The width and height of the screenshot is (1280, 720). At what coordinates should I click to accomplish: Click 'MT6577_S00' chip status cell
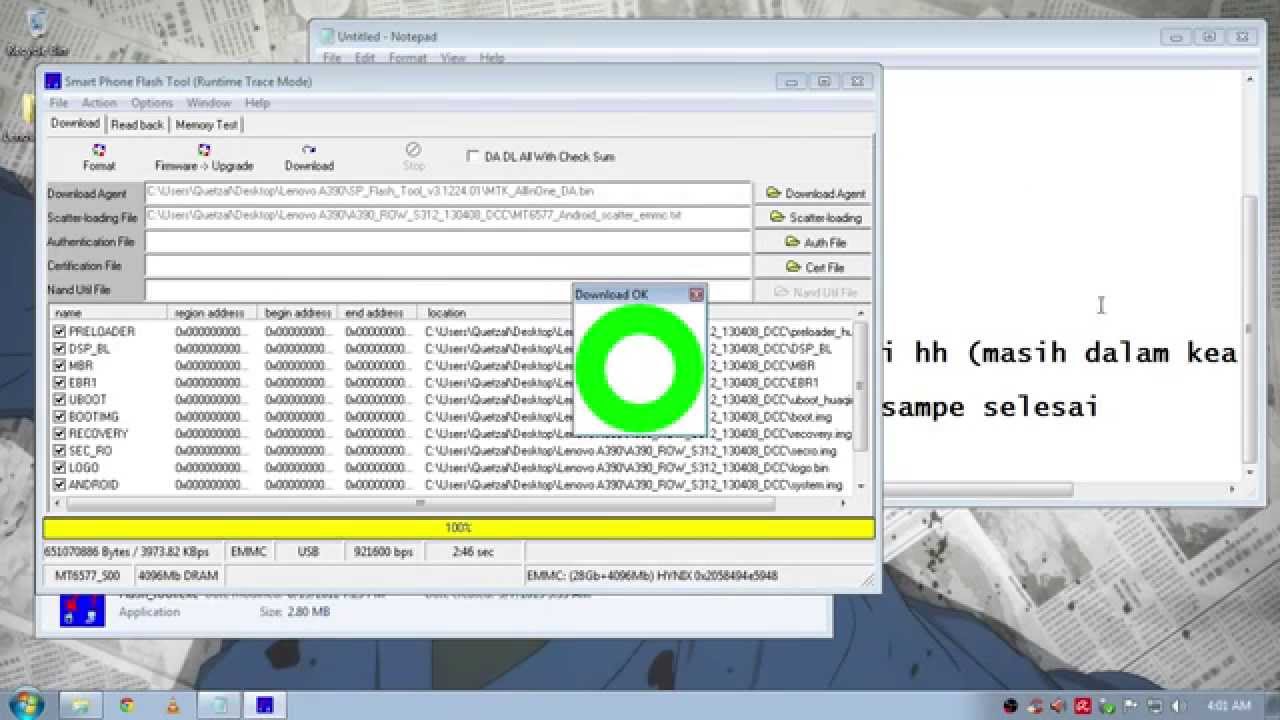[87, 576]
